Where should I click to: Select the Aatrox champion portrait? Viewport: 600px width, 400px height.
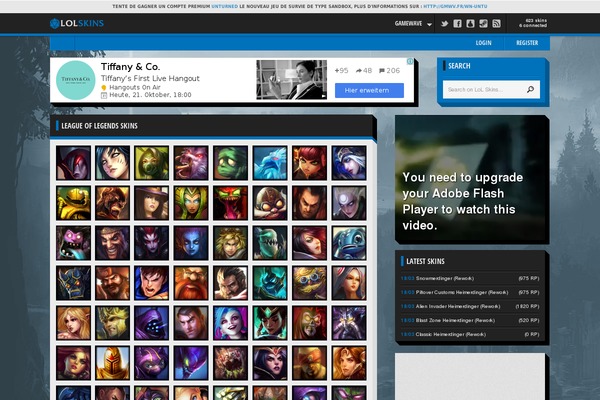click(x=73, y=163)
